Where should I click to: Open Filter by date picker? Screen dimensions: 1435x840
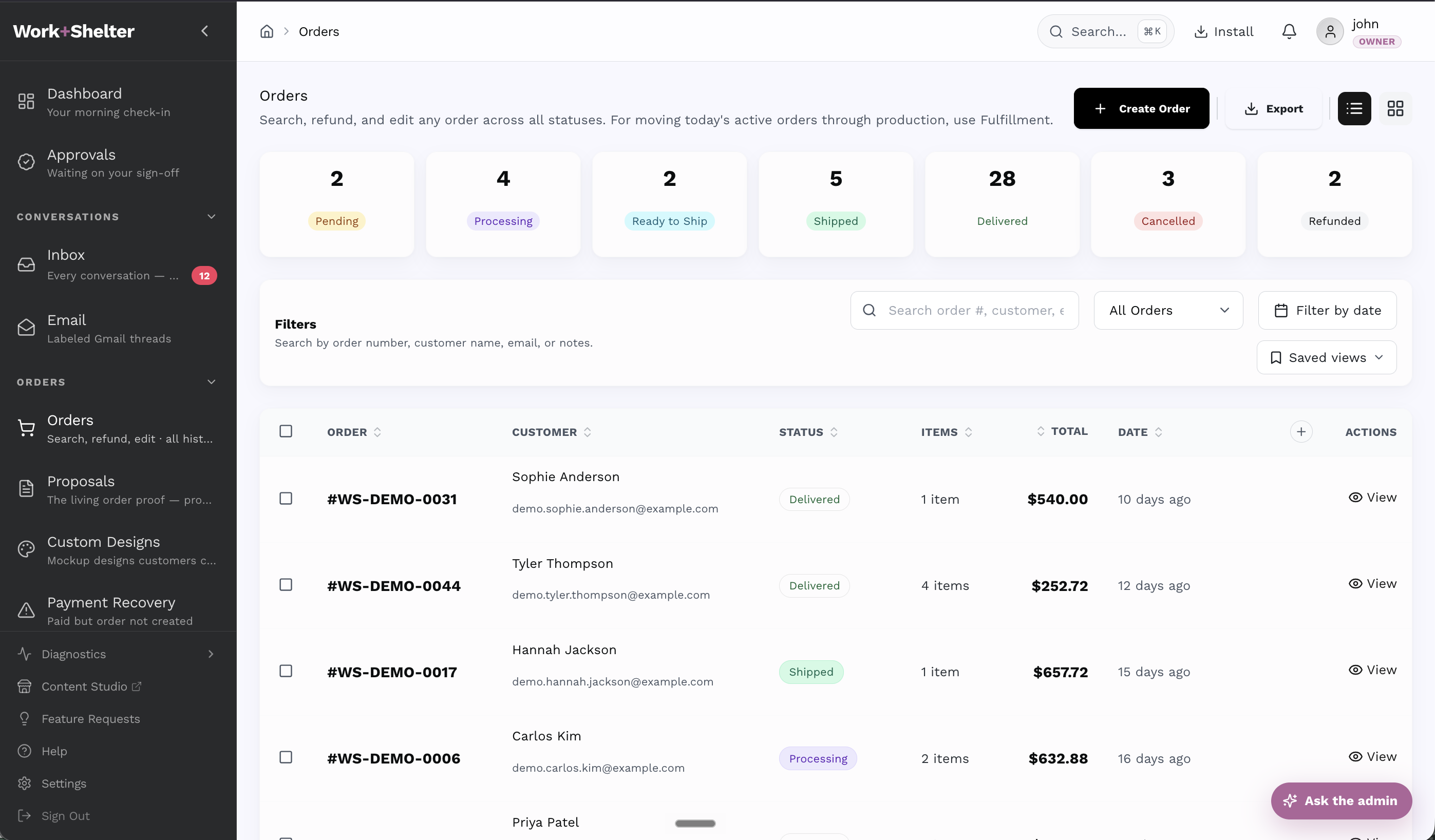pyautogui.click(x=1327, y=310)
